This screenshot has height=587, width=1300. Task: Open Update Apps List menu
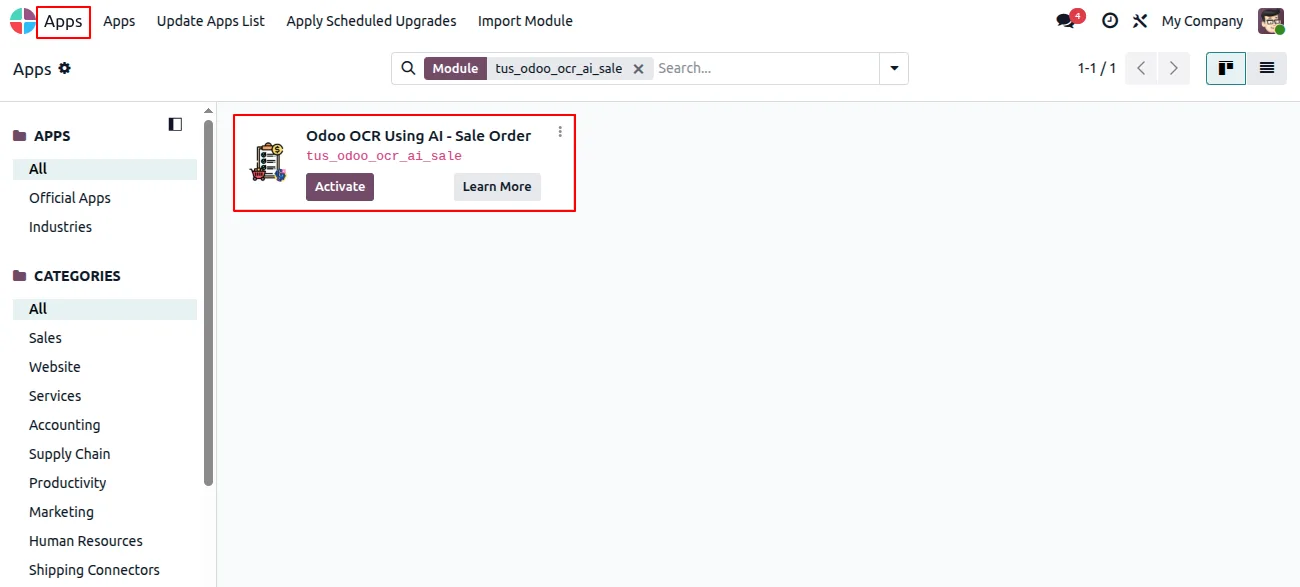pyautogui.click(x=211, y=21)
